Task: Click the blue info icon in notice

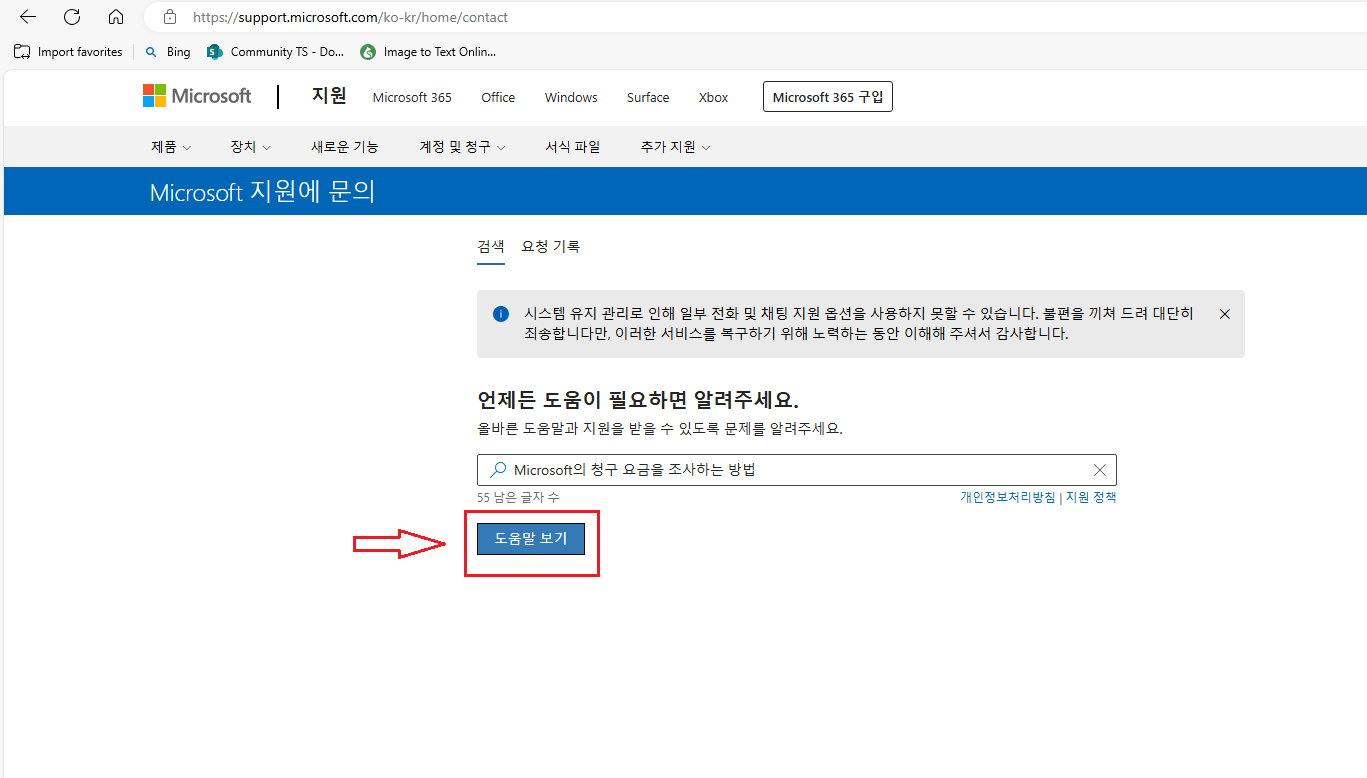Action: (x=501, y=314)
